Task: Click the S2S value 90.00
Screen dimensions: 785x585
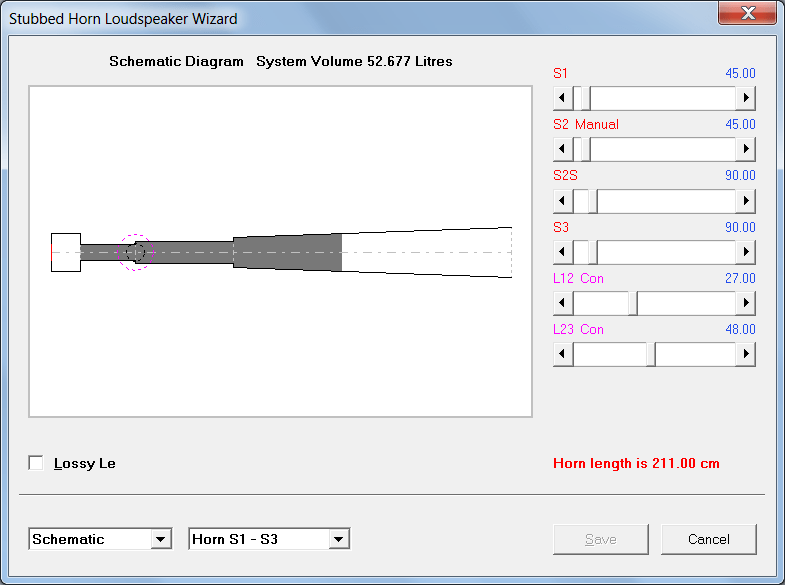Action: point(740,176)
